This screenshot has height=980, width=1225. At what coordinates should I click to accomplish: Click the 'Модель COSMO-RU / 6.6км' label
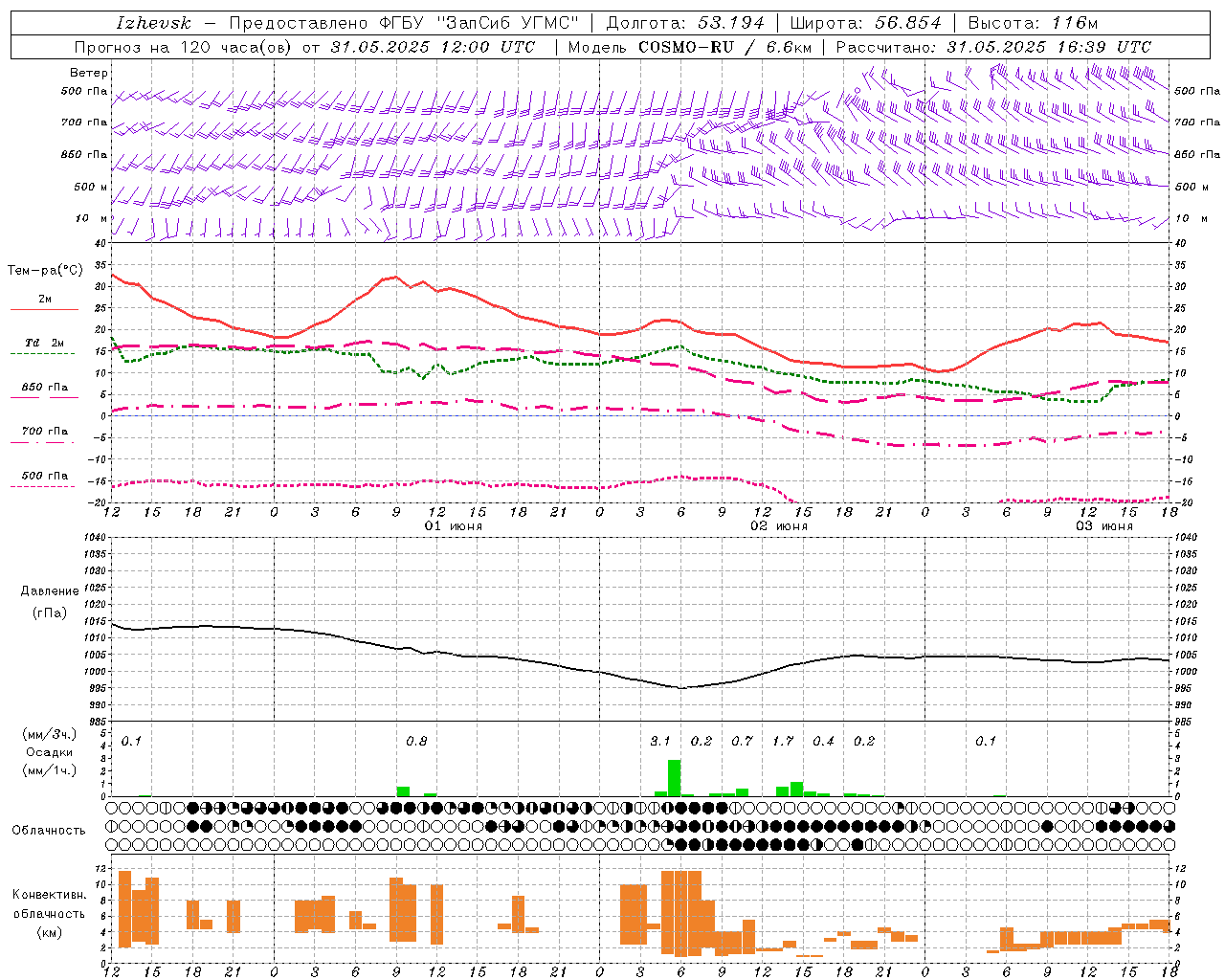pos(689,47)
